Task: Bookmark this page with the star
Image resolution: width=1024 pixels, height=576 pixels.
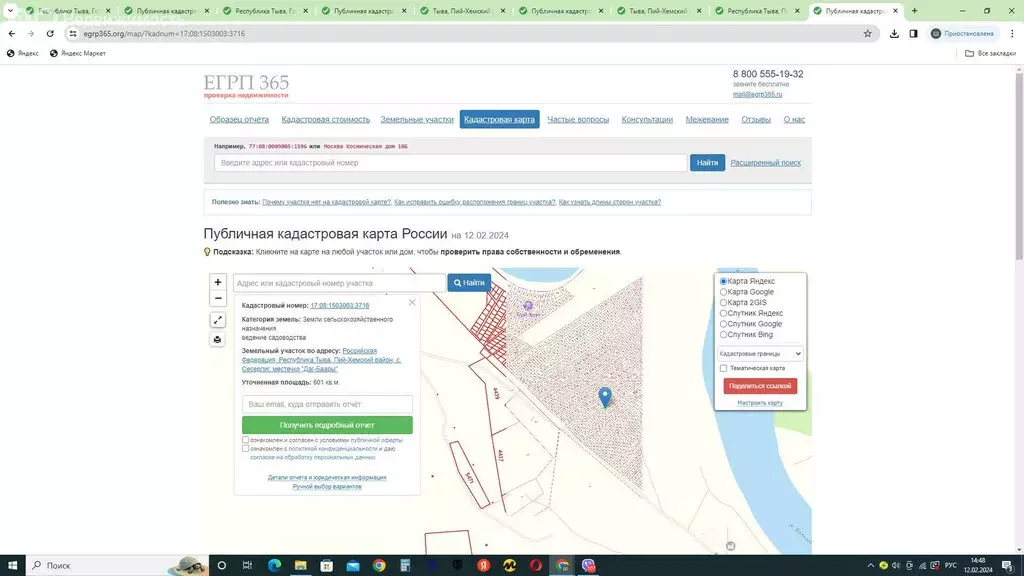Action: [867, 33]
